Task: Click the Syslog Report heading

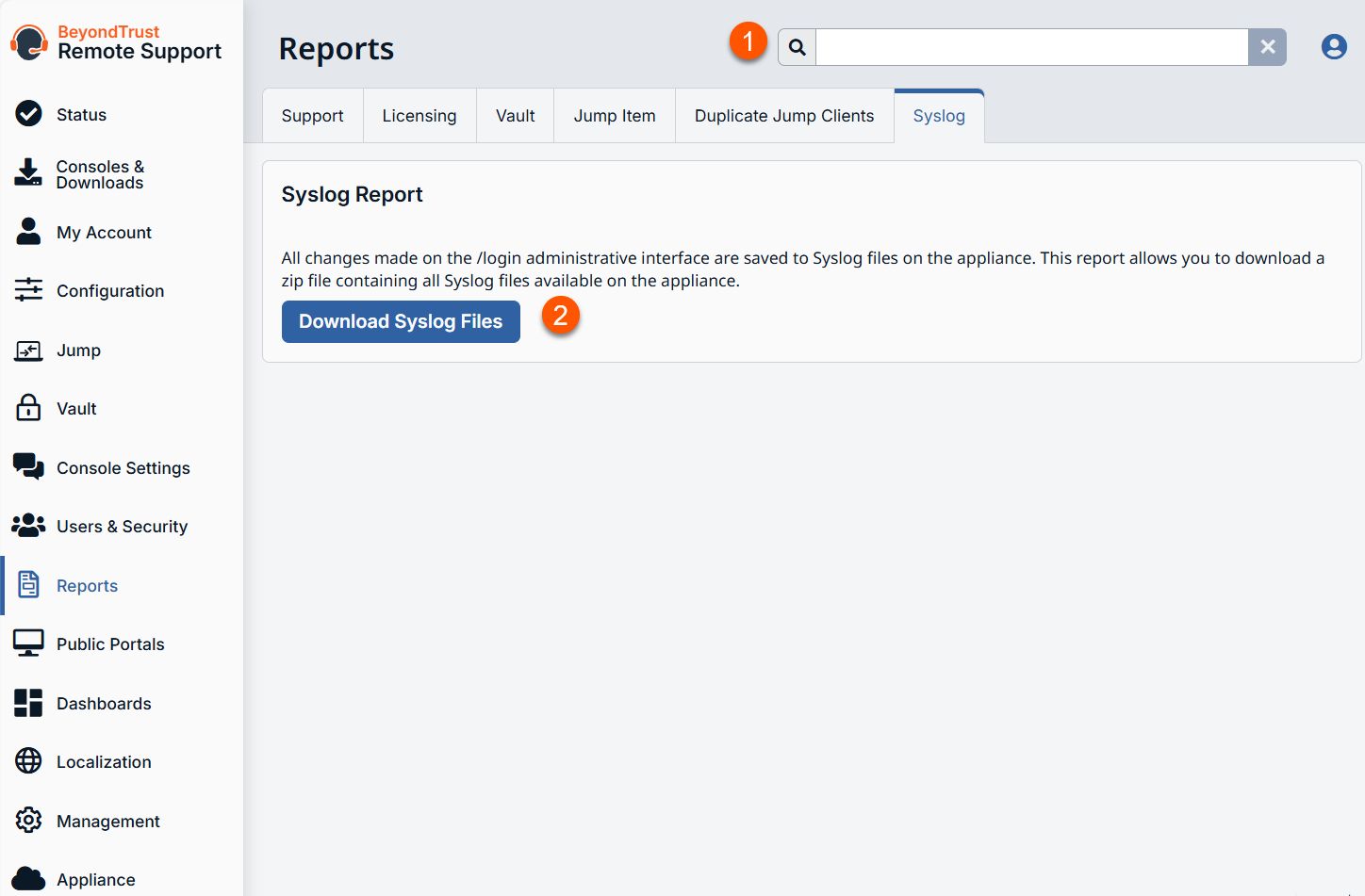Action: tap(352, 195)
